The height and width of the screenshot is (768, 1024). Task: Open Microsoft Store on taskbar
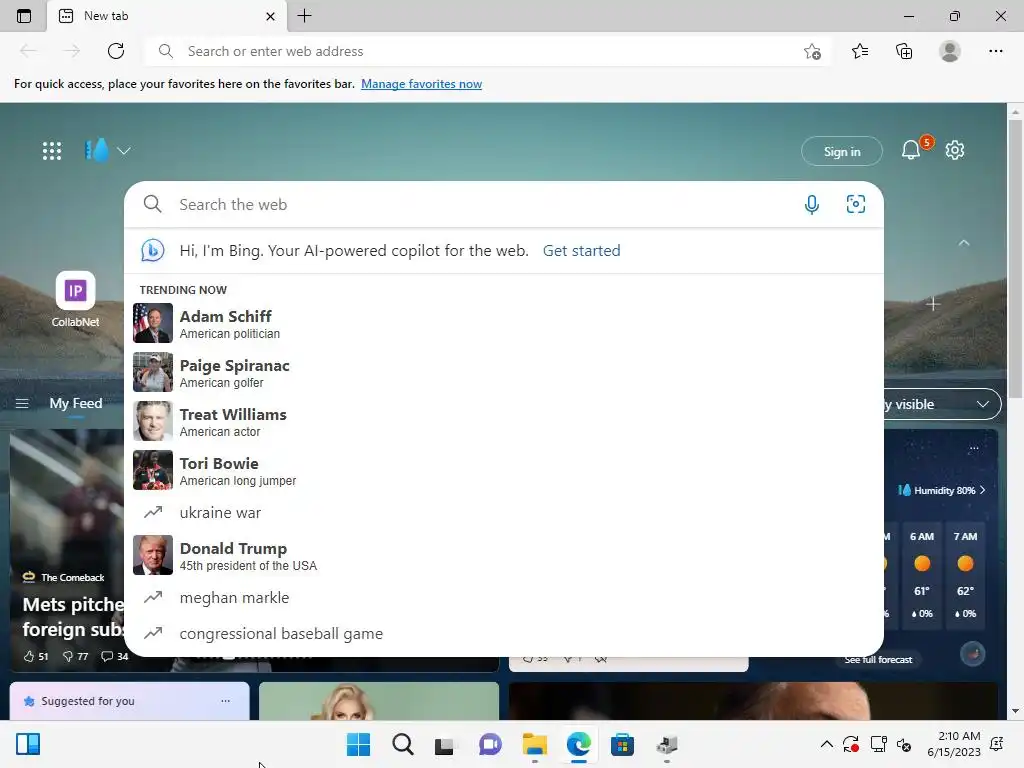click(x=622, y=744)
